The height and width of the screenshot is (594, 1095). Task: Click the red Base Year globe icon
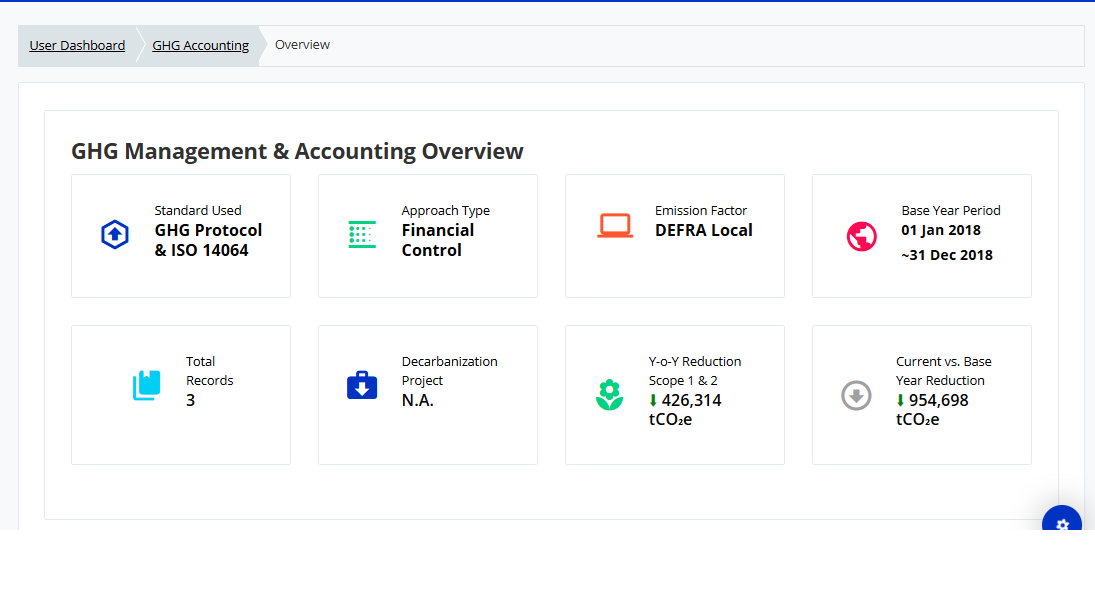point(861,237)
